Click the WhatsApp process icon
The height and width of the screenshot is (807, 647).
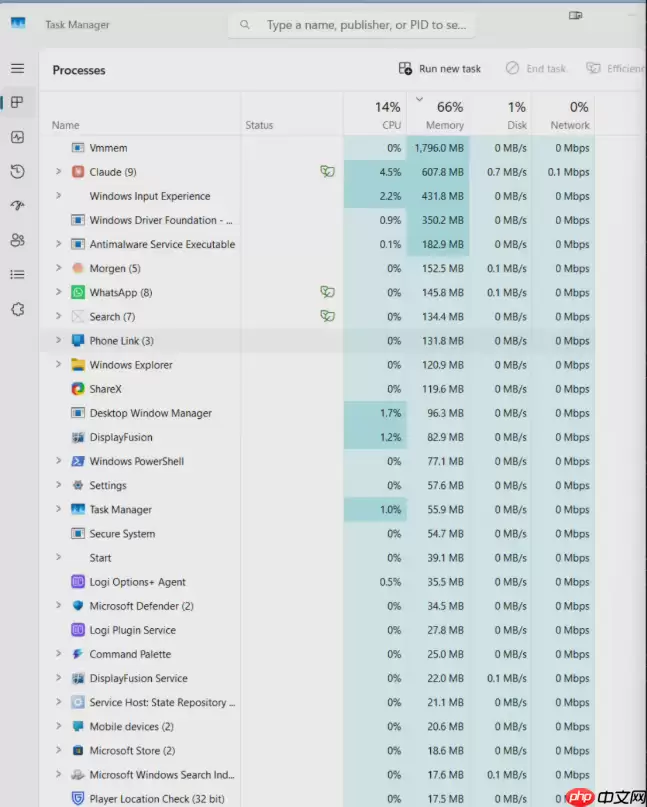pyautogui.click(x=78, y=292)
